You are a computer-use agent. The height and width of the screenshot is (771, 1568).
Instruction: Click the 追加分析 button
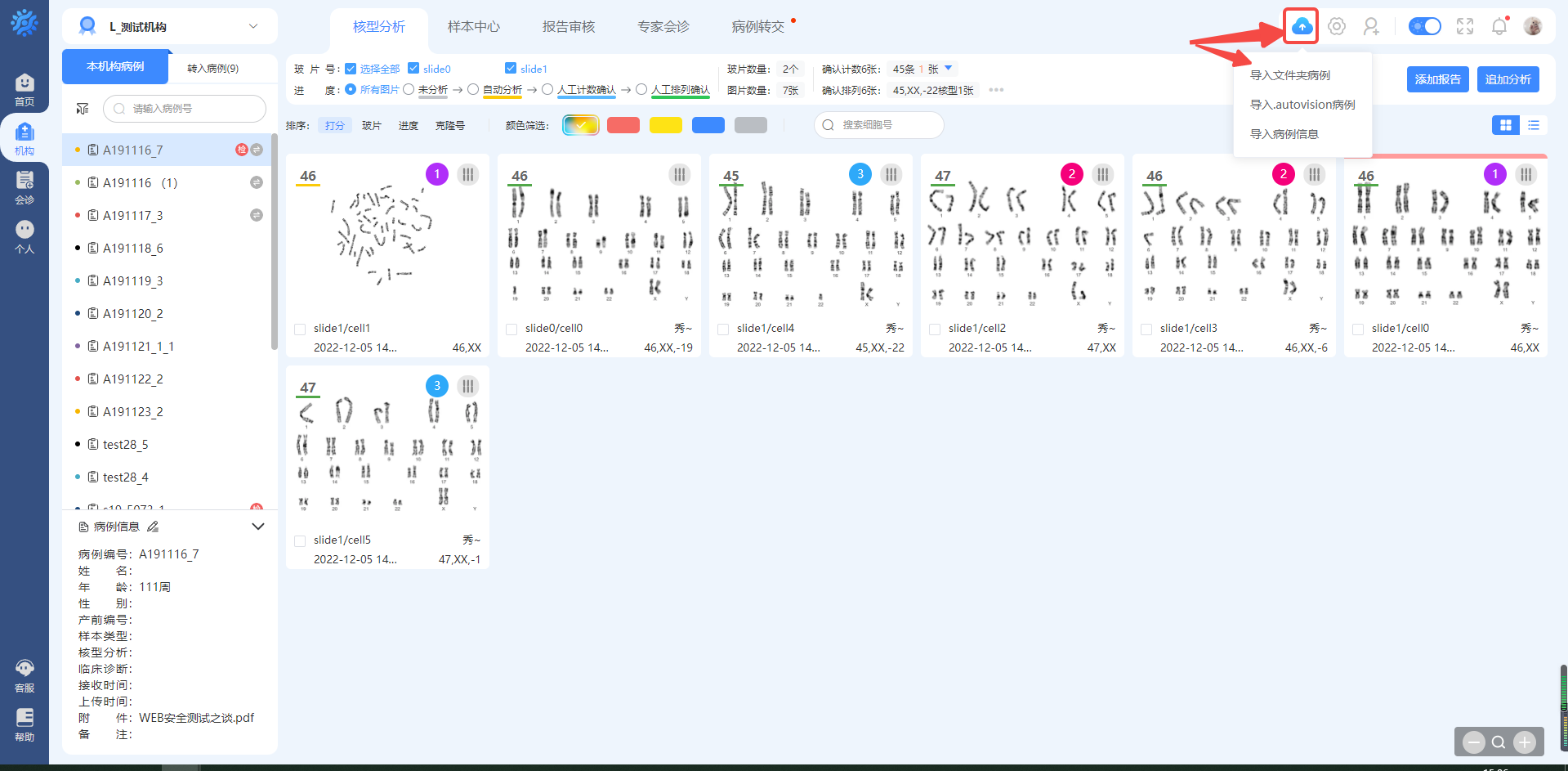click(x=1508, y=79)
